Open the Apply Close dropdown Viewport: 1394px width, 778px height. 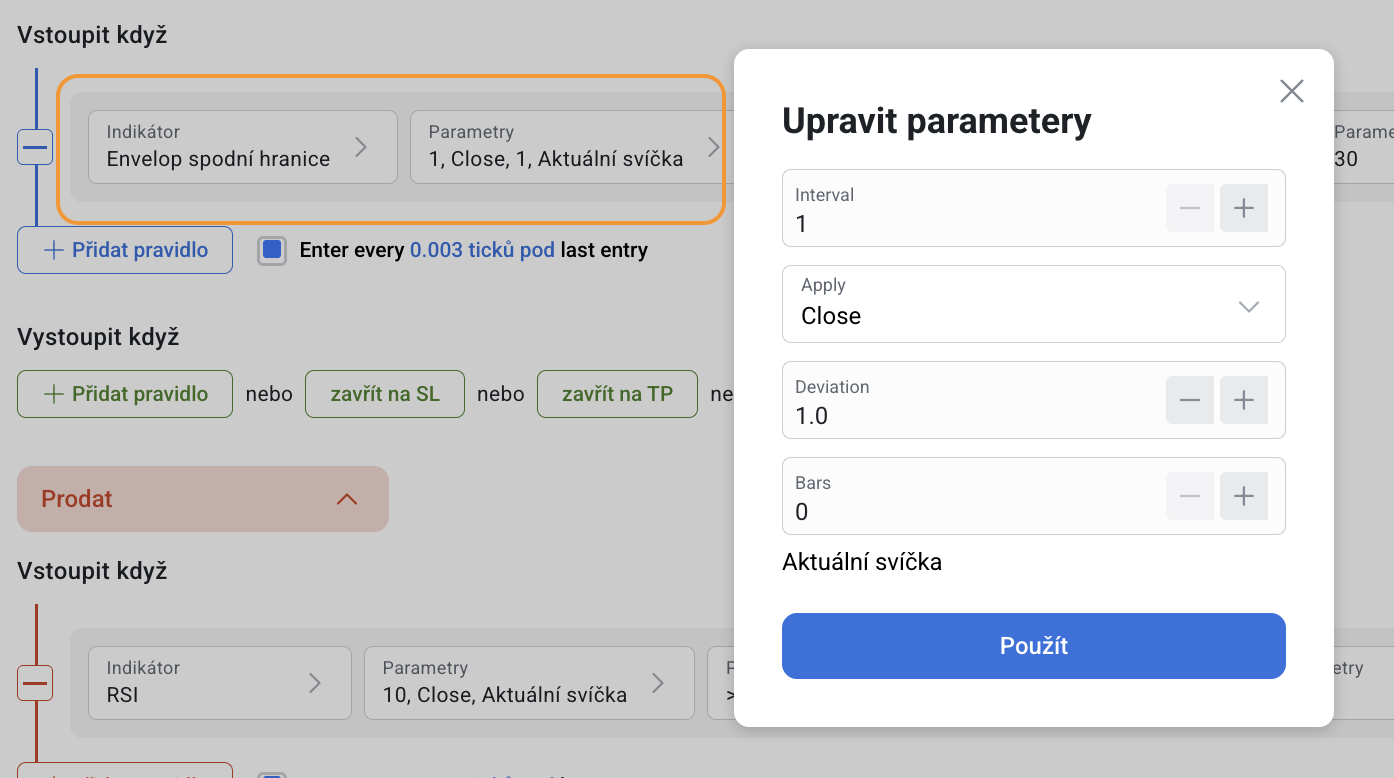click(x=1033, y=304)
